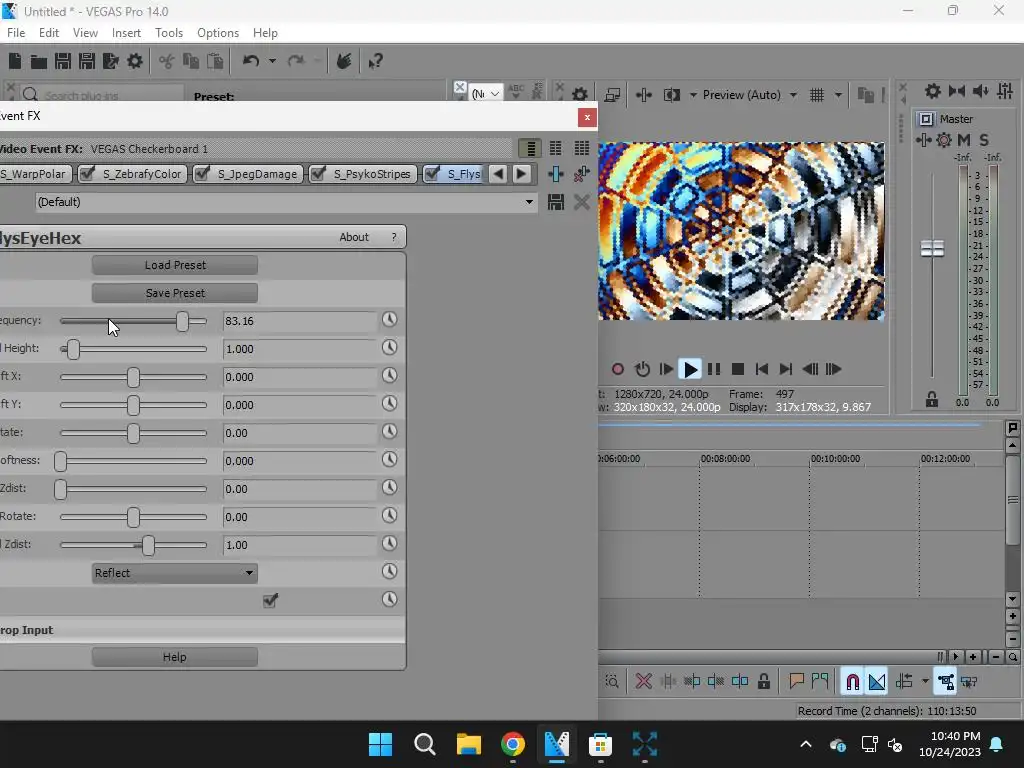Open the (Default) preset dropdown
1024x768 pixels.
[x=285, y=202]
